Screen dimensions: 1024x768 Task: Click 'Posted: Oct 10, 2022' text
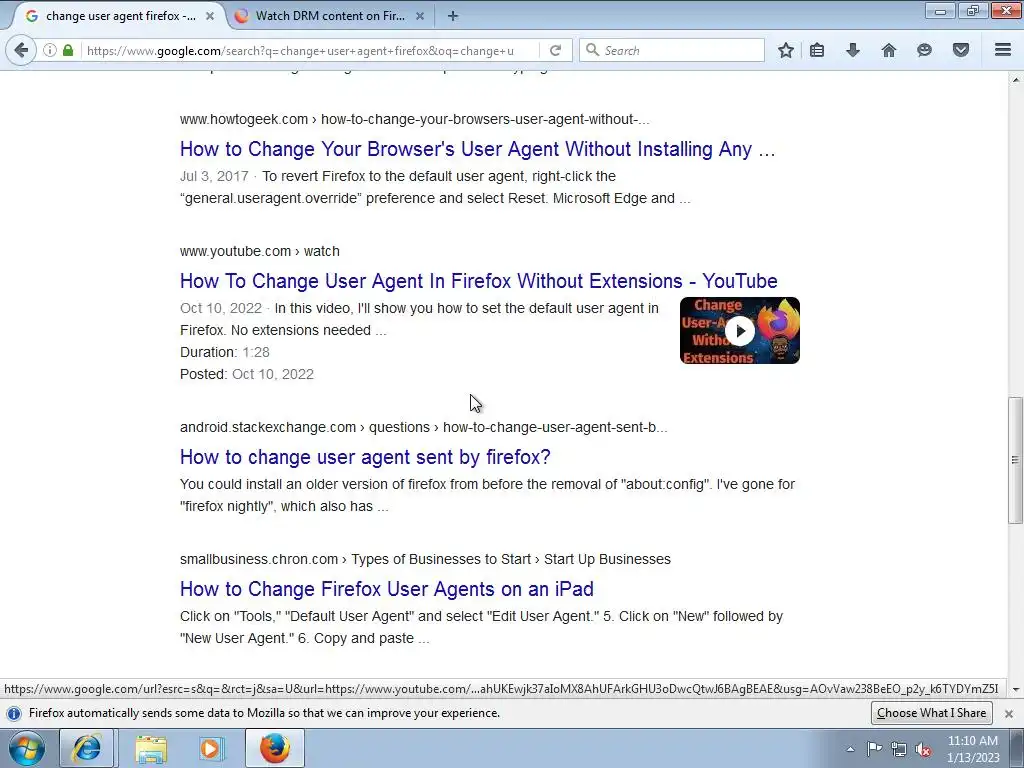point(247,375)
